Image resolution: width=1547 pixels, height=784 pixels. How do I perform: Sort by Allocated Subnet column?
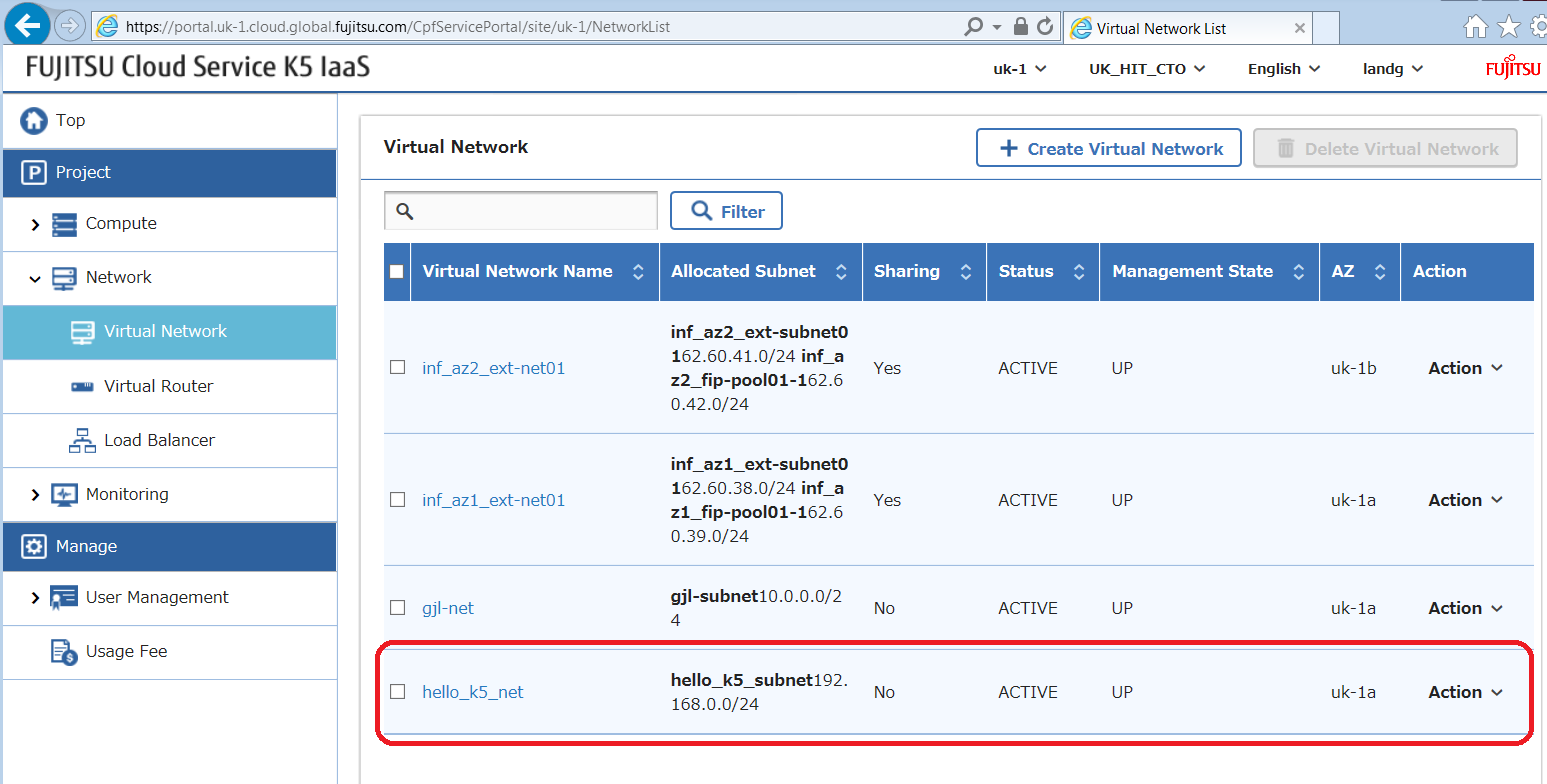(x=841, y=272)
